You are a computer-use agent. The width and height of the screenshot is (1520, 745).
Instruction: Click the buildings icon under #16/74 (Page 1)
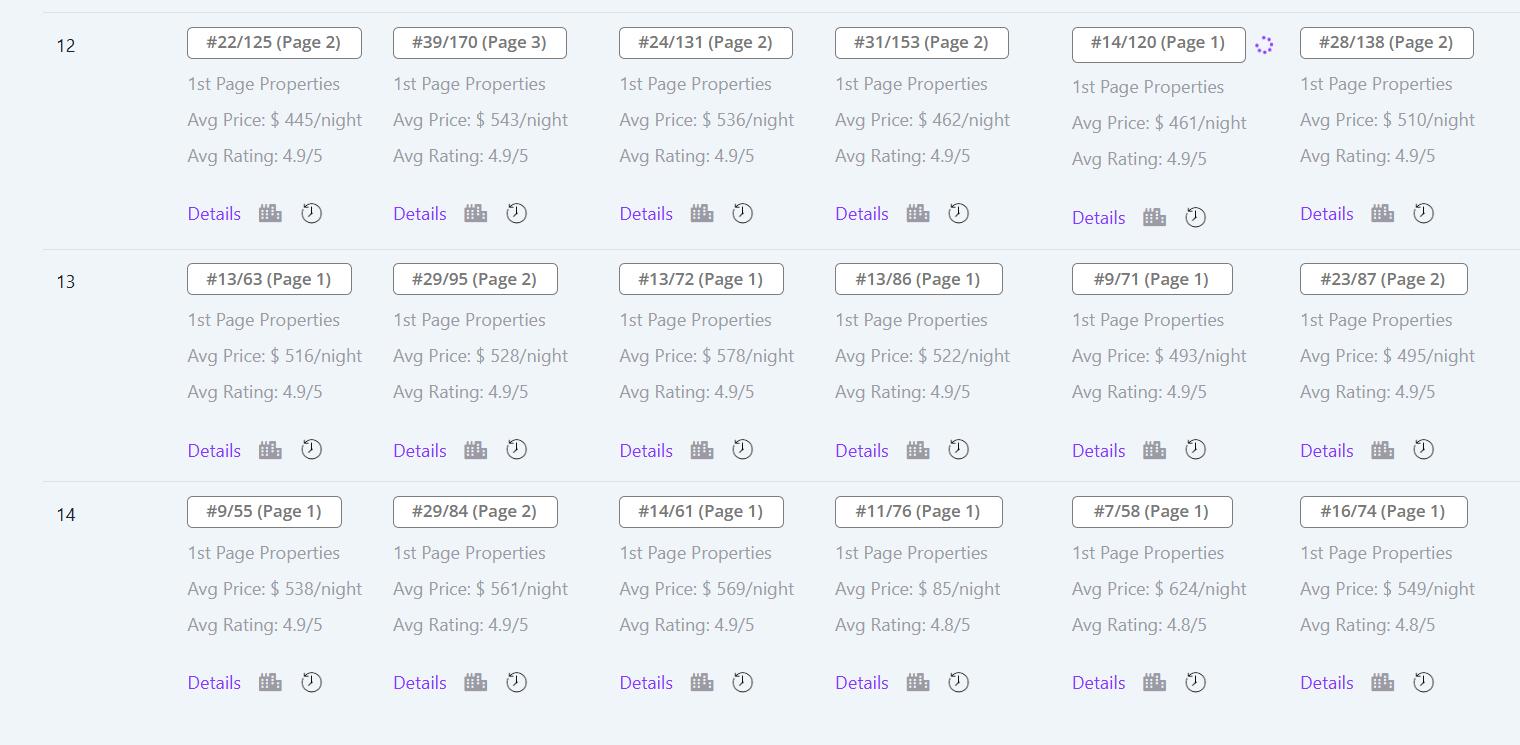tap(1382, 682)
